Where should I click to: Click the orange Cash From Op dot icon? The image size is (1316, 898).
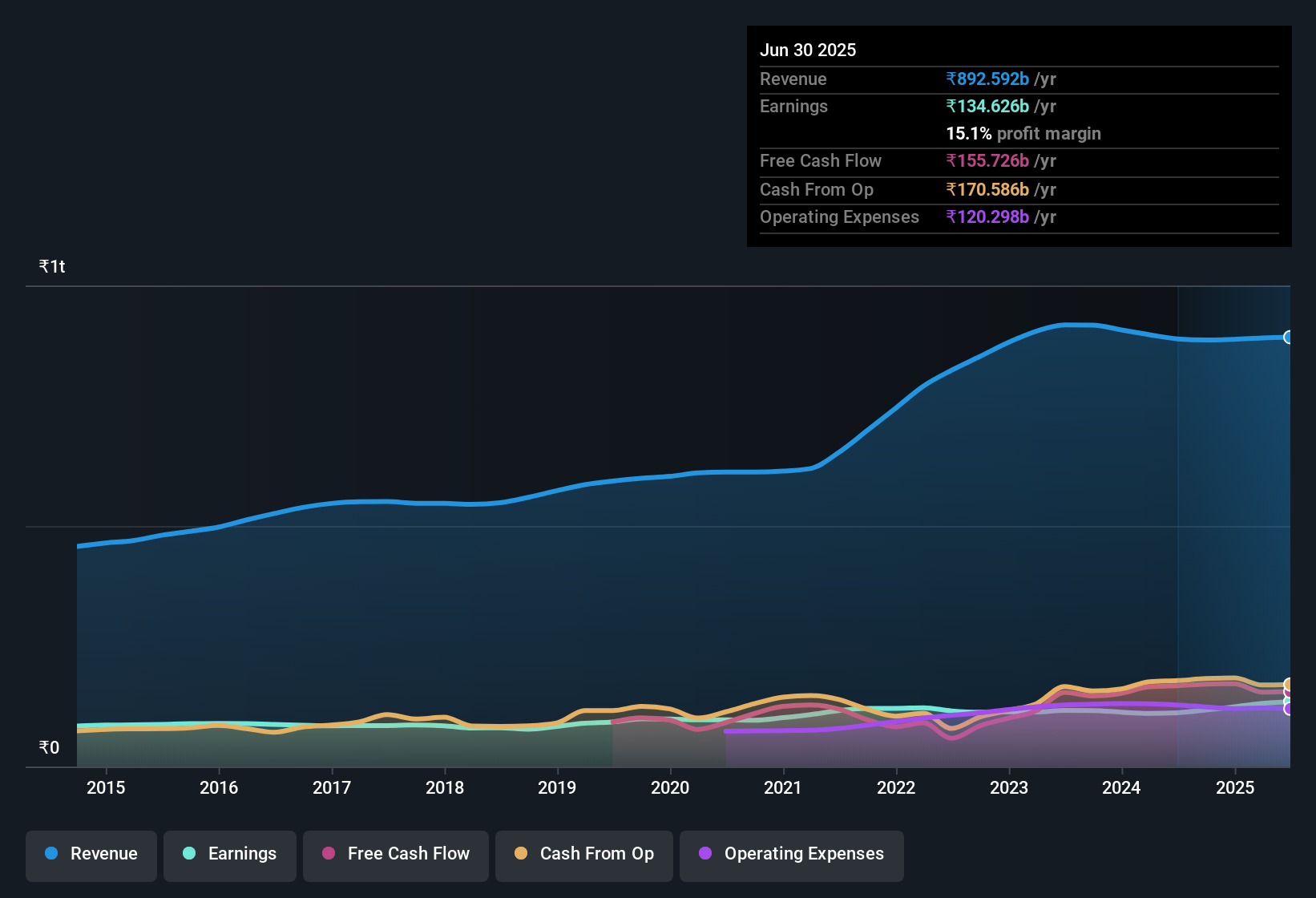(x=521, y=854)
